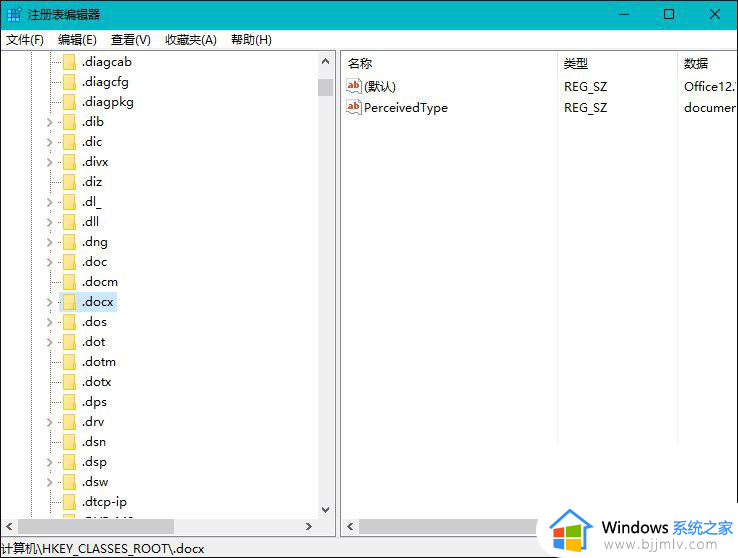738x558 pixels.
Task: Open the 收藏夹(A) menu
Action: pyautogui.click(x=191, y=40)
